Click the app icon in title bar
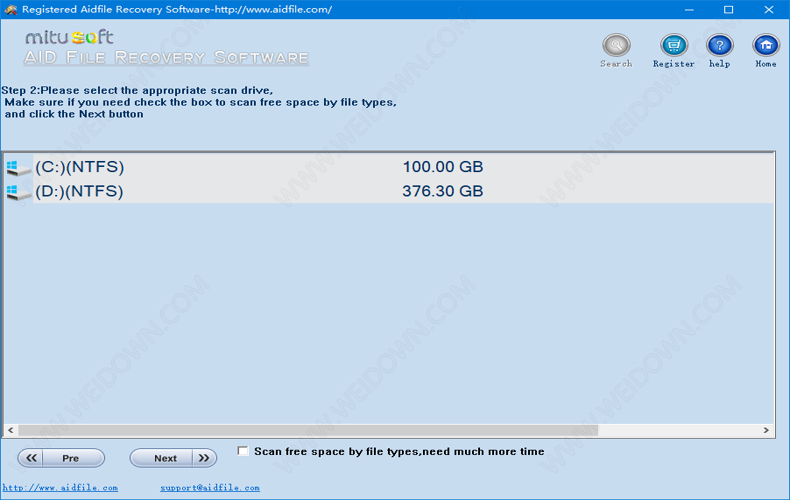Screen dimensions: 790x500 point(12,9)
